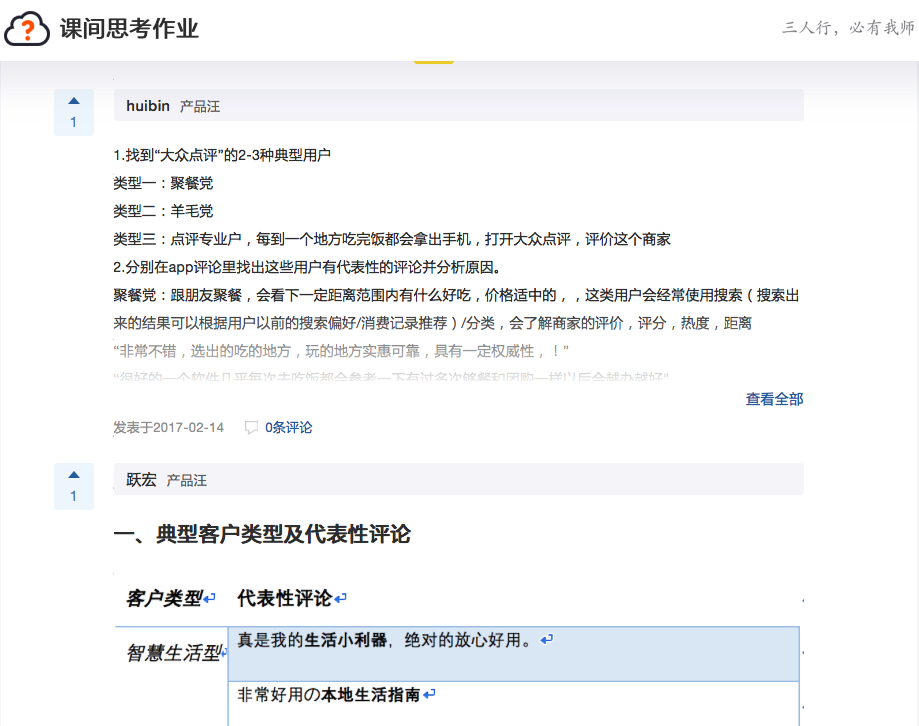Click vote count under huibin's arrow
The width and height of the screenshot is (919, 726).
coord(74,122)
